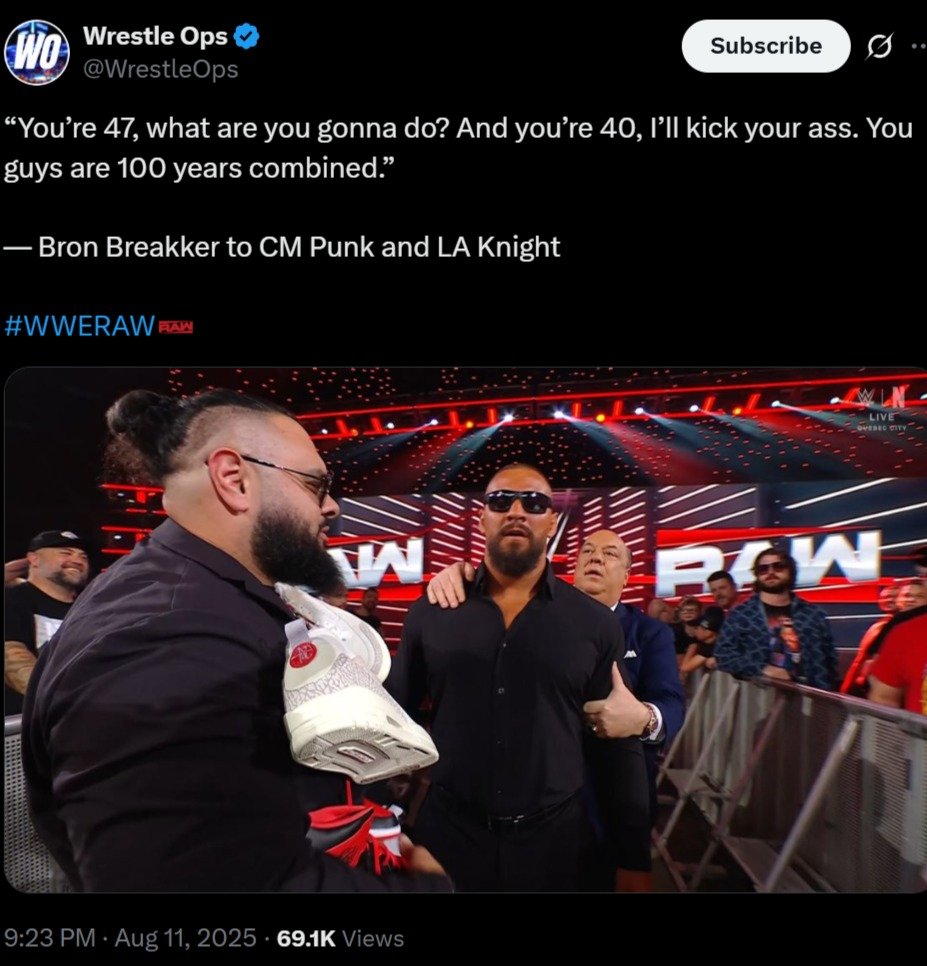927x966 pixels.
Task: Click the blue verified checkmark badge
Action: point(247,36)
